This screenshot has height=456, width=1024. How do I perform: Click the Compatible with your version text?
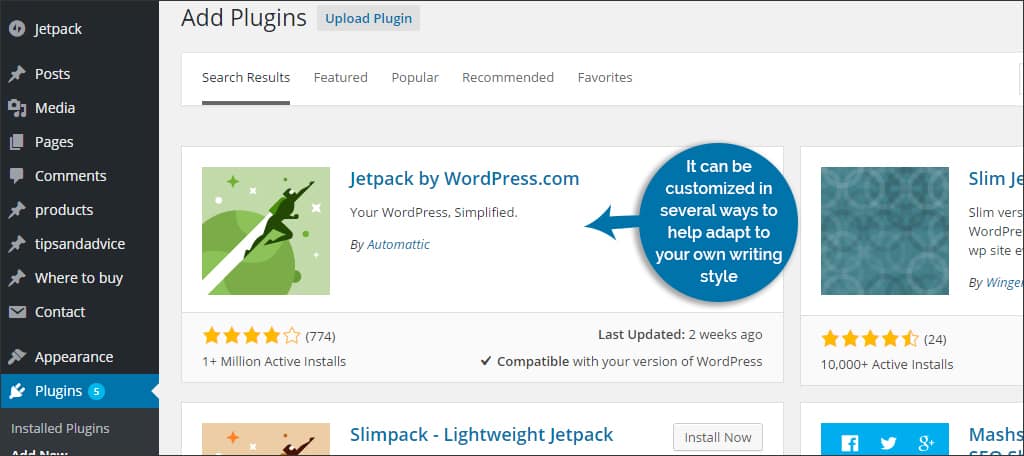pos(621,361)
